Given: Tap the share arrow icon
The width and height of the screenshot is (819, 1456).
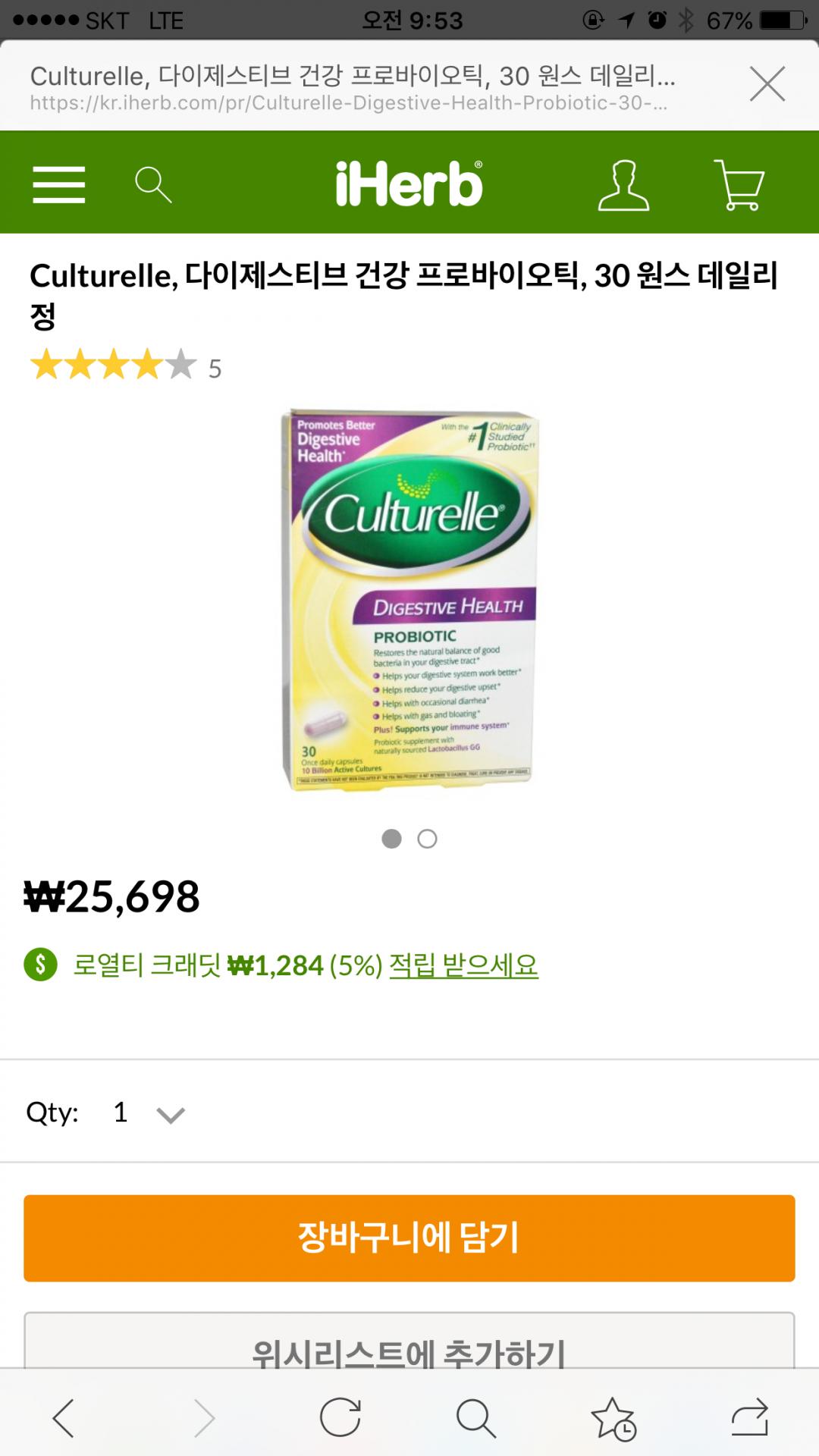Looking at the screenshot, I should pos(750,1417).
